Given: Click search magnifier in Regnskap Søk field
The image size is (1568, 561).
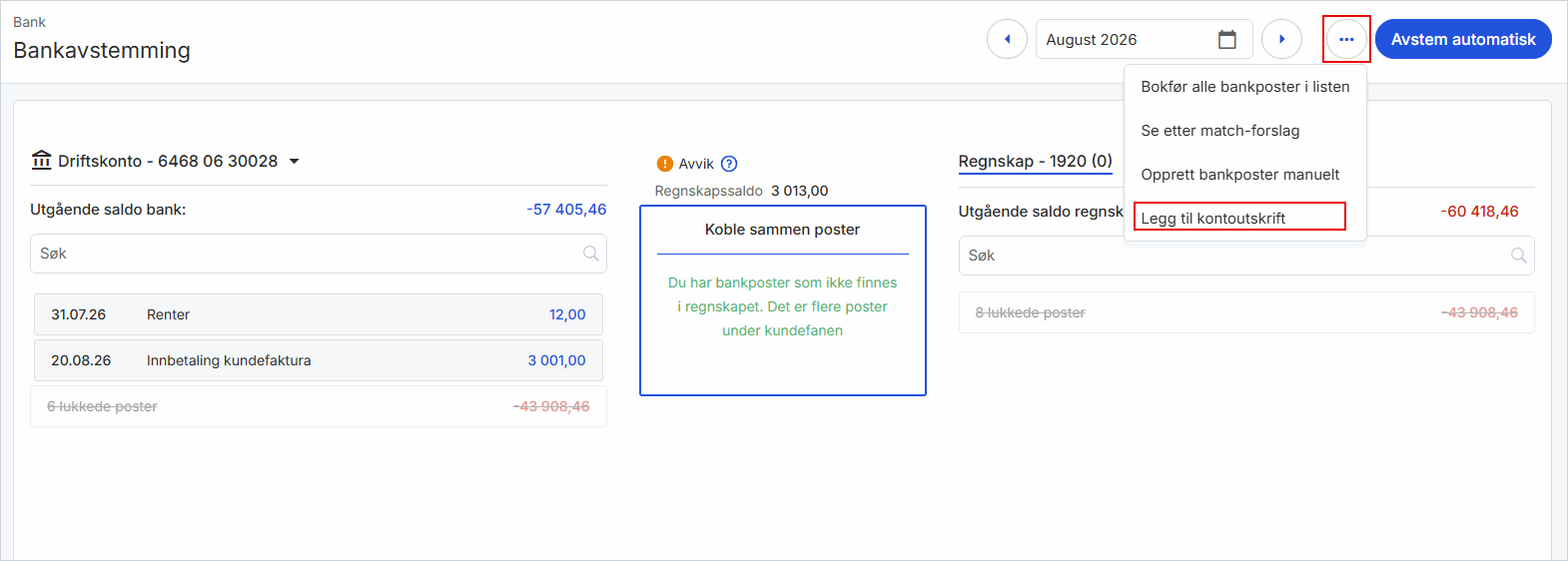Looking at the screenshot, I should click(1519, 256).
